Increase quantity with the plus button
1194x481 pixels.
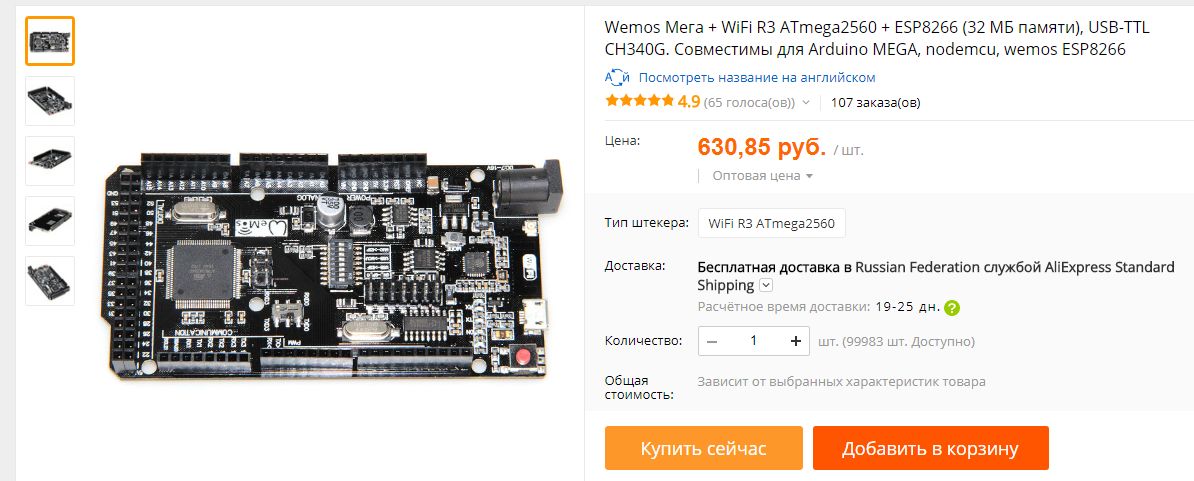pyautogui.click(x=796, y=341)
